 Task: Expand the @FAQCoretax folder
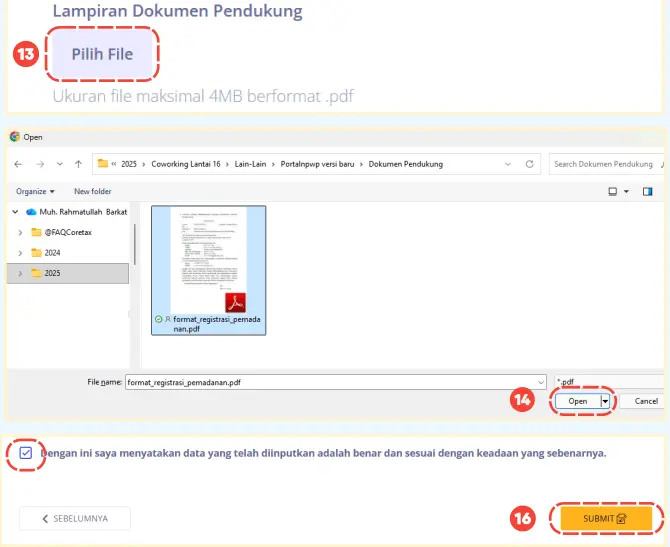click(20, 232)
